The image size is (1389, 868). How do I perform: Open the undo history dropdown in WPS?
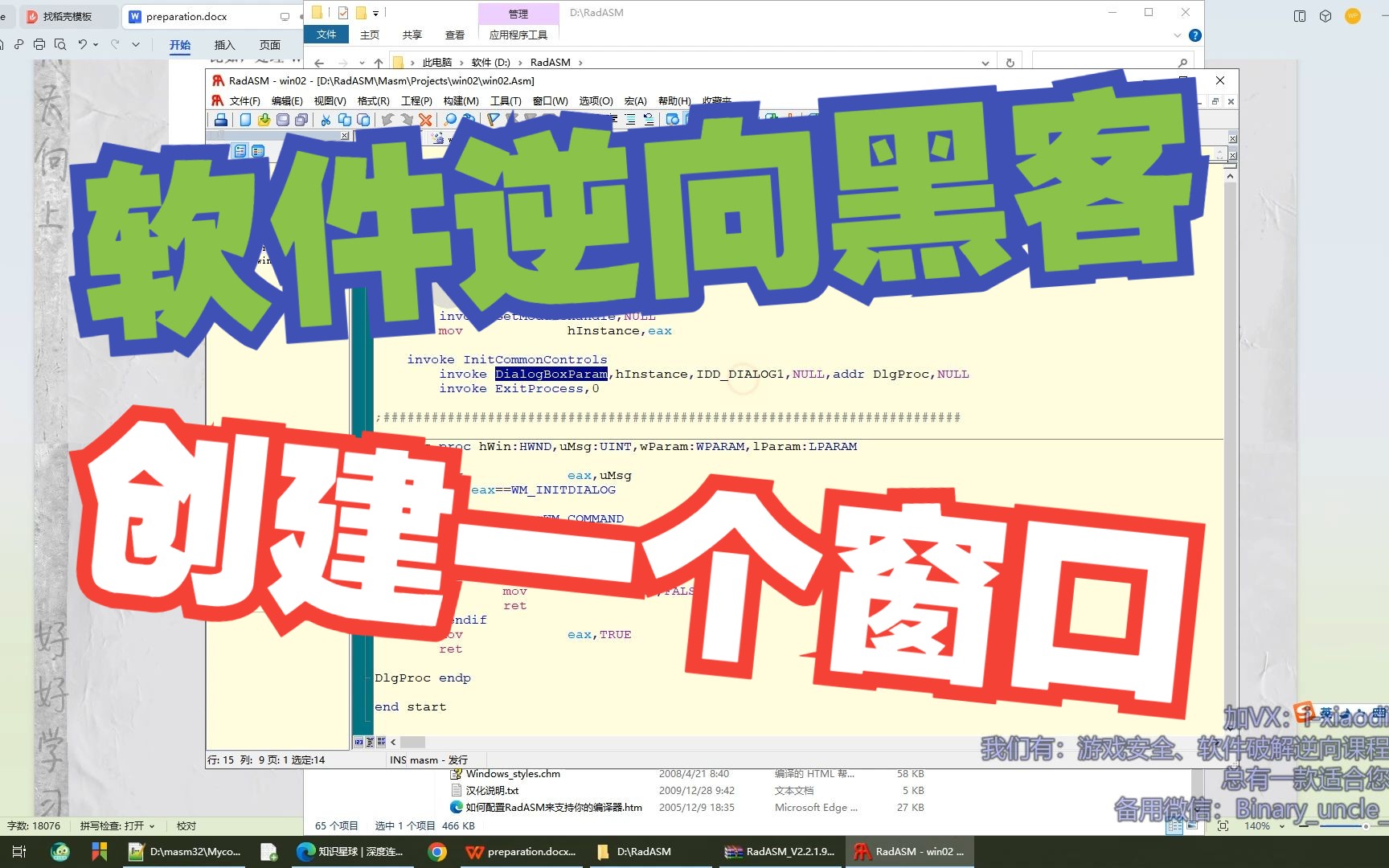click(96, 44)
